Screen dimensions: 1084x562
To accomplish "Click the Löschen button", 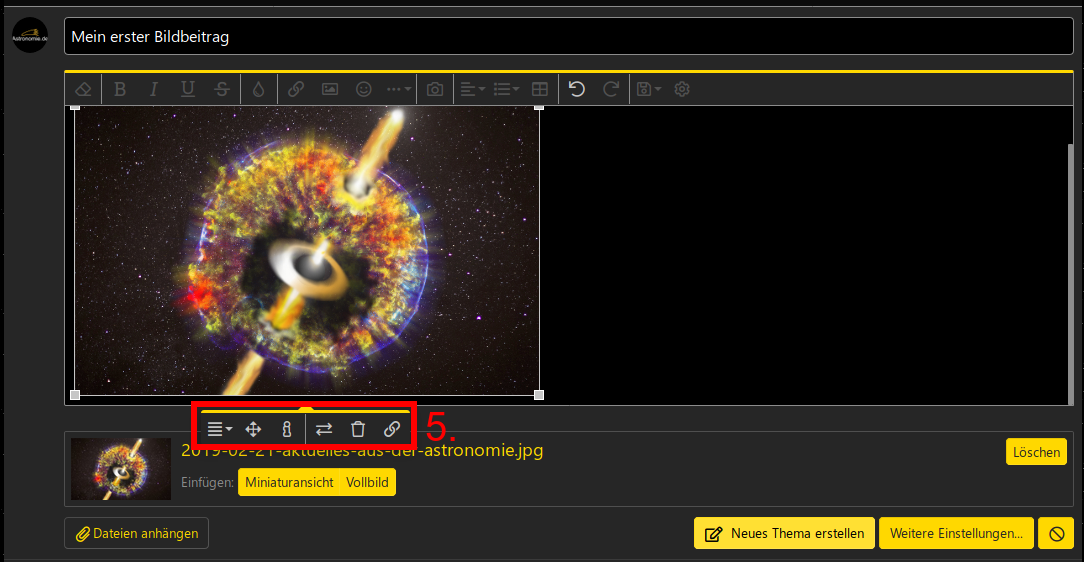I will click(x=1036, y=452).
